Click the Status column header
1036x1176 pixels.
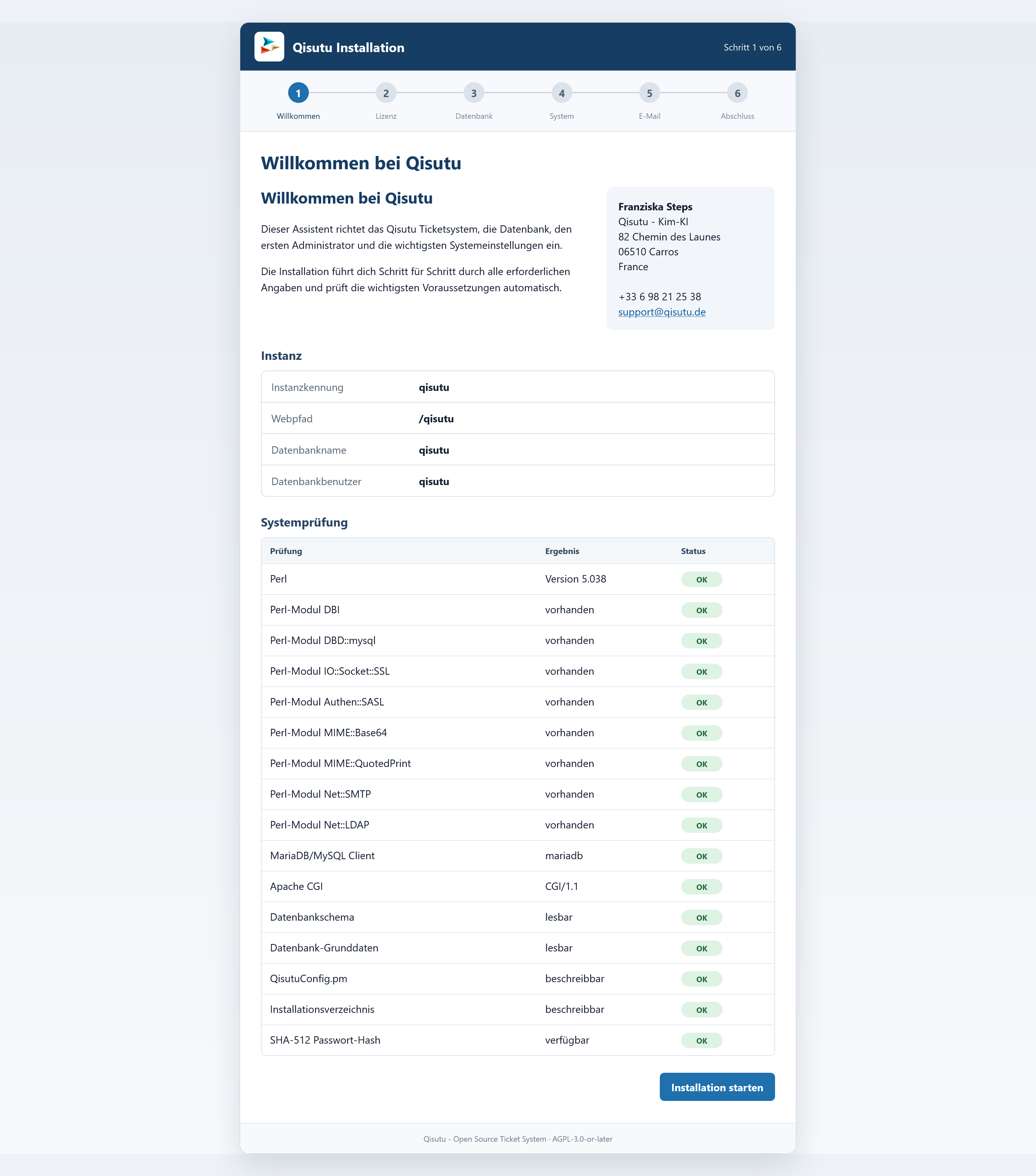(x=693, y=551)
